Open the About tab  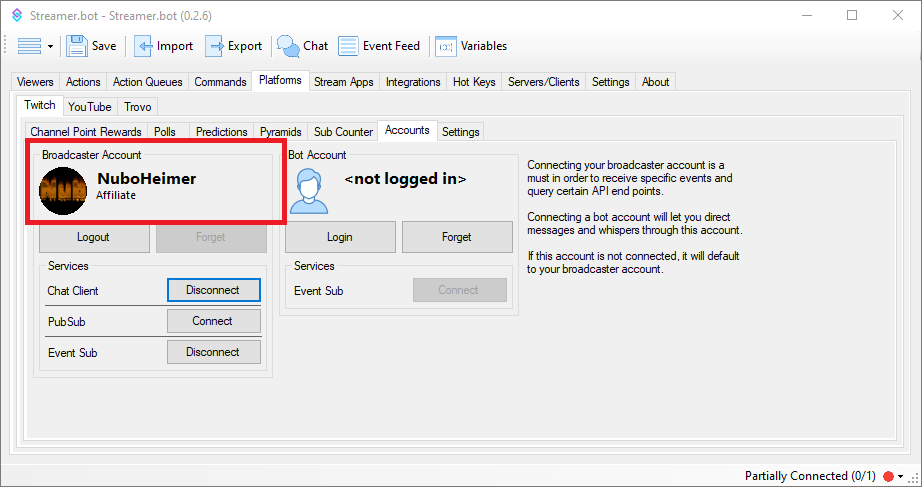point(656,82)
